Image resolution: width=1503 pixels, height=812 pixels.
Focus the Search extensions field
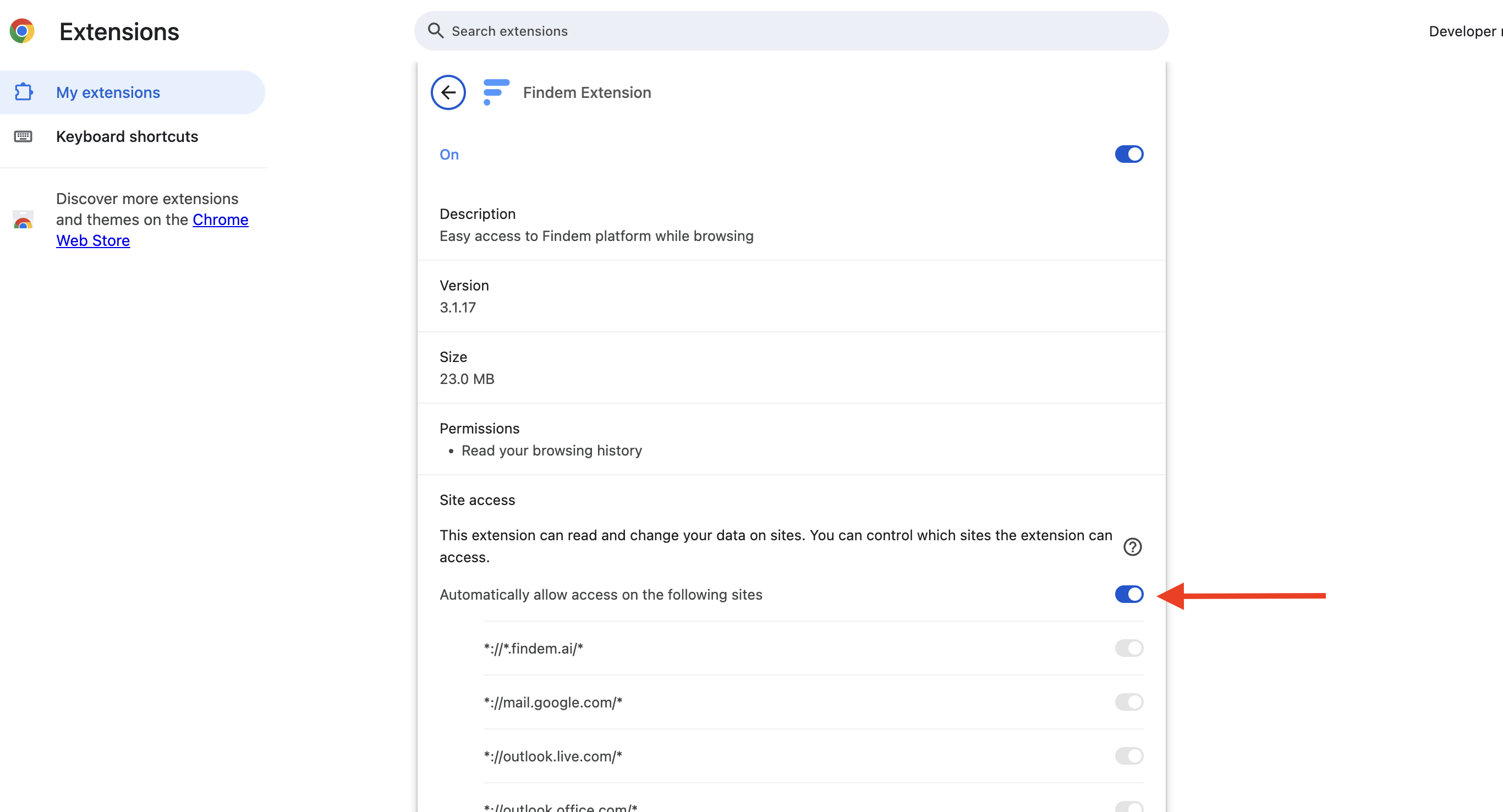(791, 31)
